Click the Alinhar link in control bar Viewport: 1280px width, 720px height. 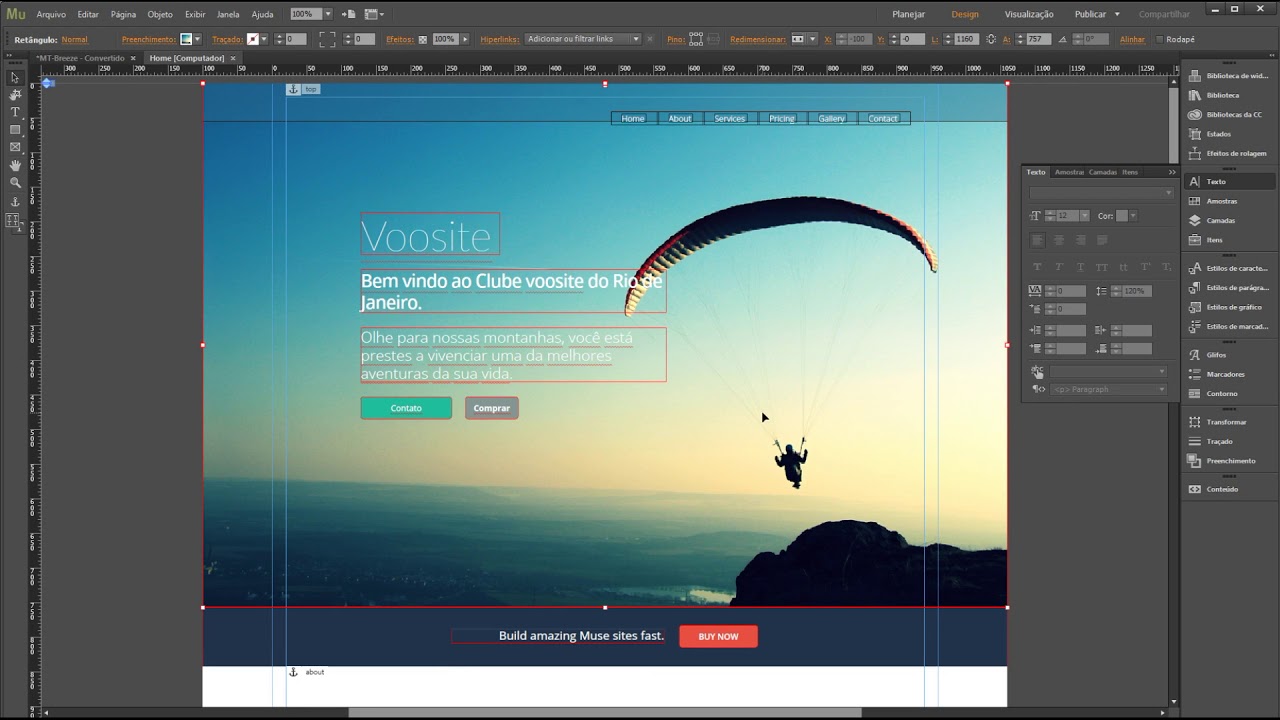pos(1132,39)
